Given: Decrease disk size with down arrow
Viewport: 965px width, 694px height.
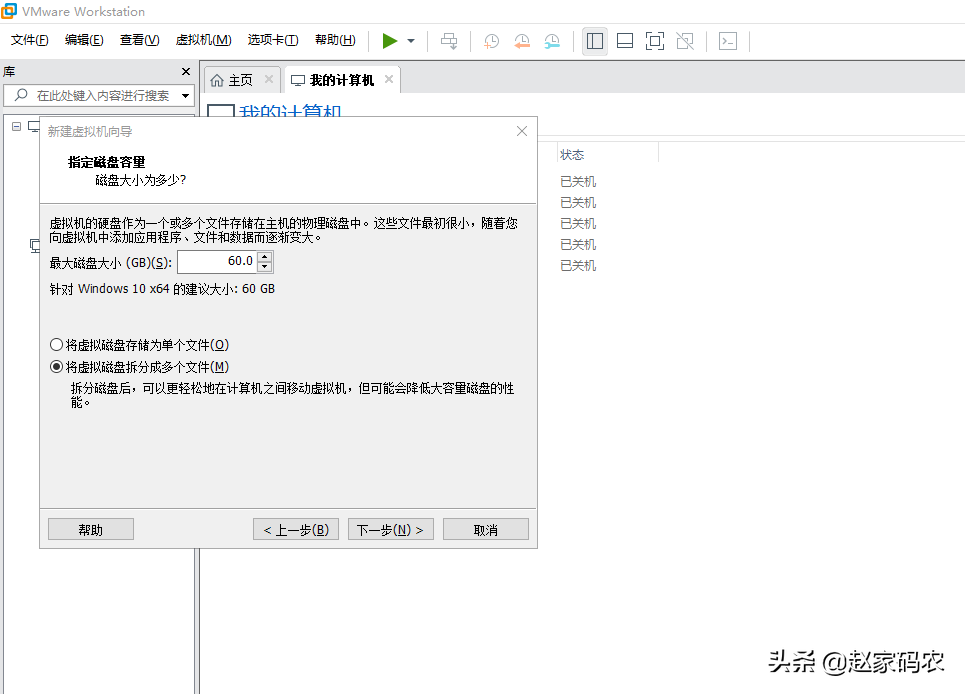Looking at the screenshot, I should click(x=265, y=266).
